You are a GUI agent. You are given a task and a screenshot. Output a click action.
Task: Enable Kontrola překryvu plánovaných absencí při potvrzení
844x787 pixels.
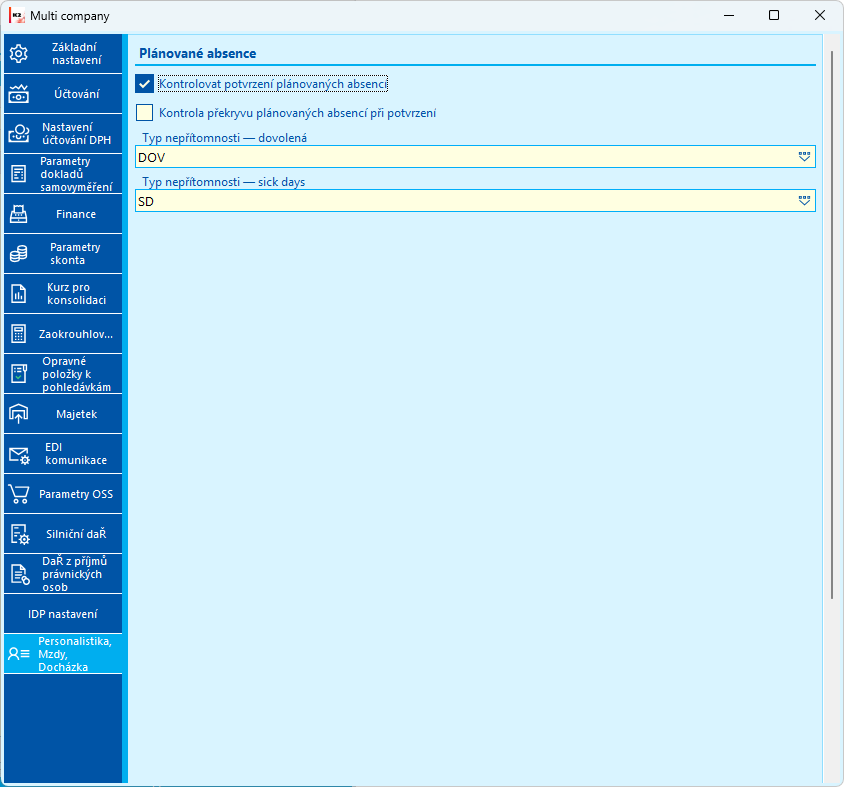(144, 113)
